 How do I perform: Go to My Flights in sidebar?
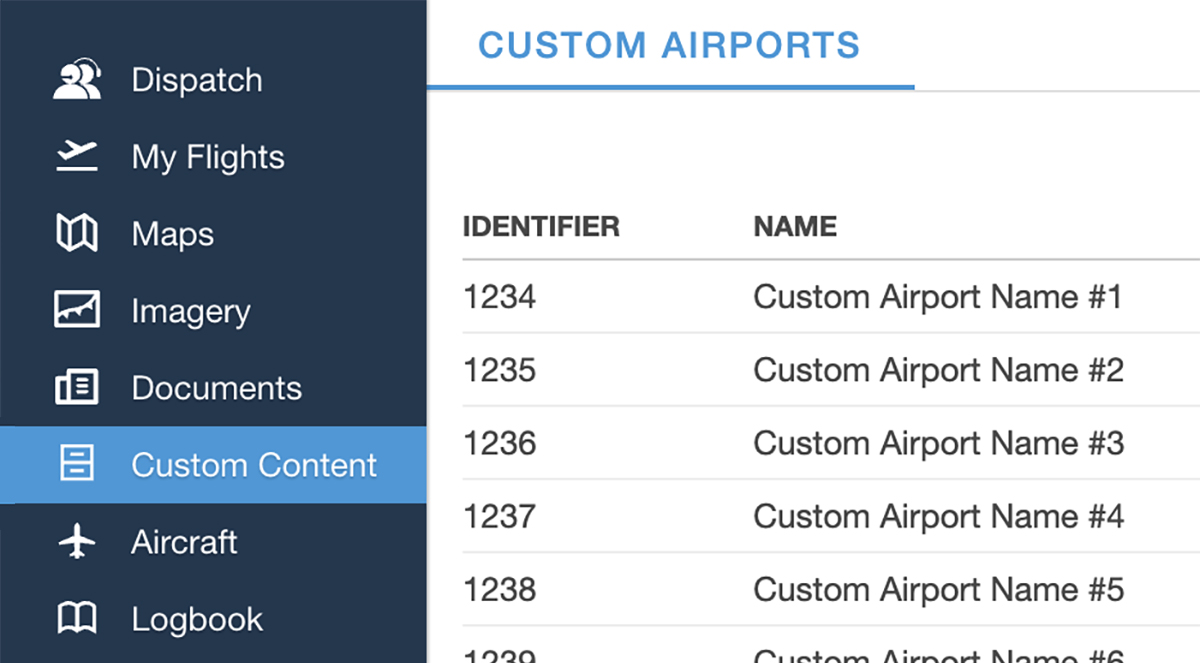pos(208,157)
